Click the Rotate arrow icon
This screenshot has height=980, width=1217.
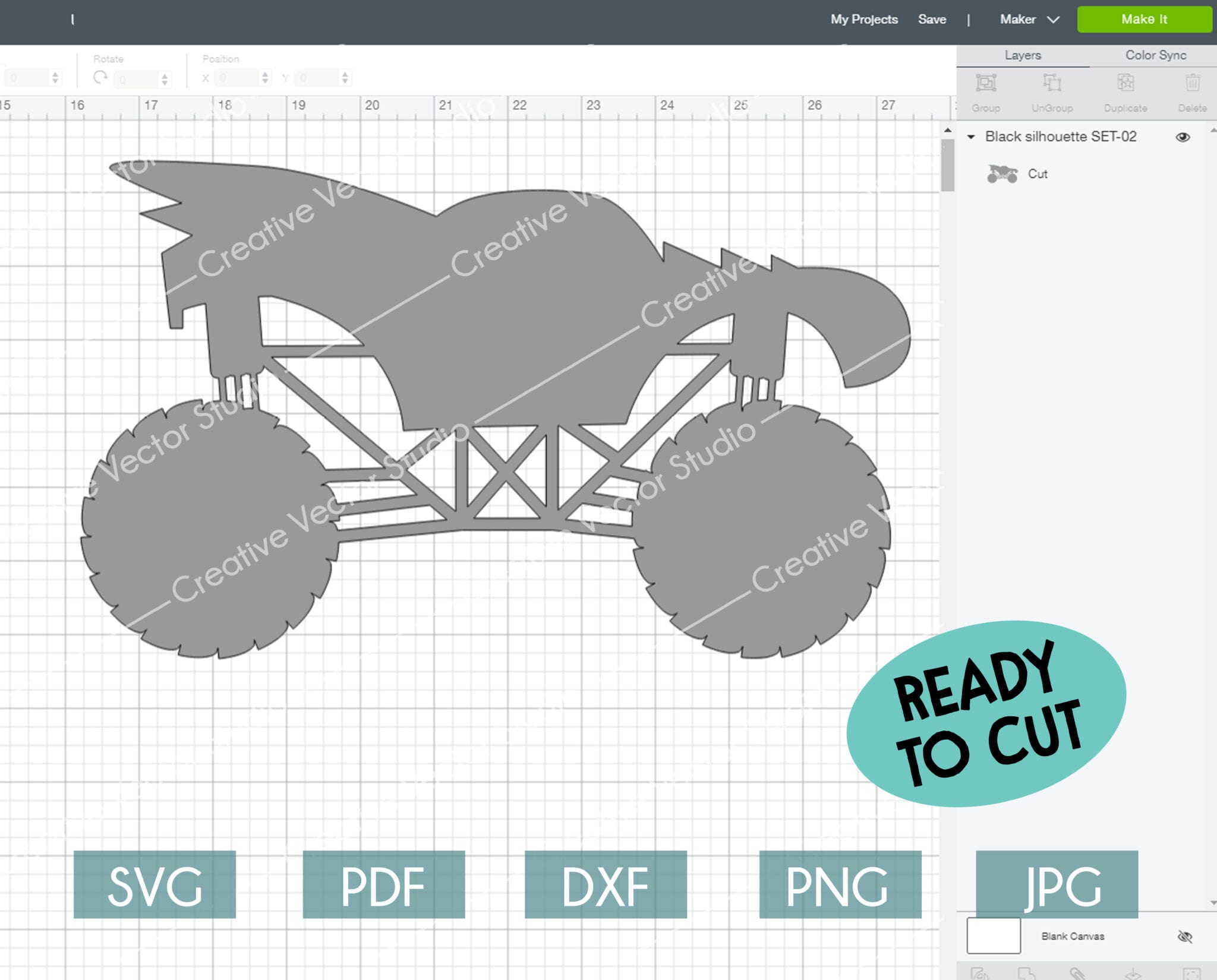click(x=100, y=77)
